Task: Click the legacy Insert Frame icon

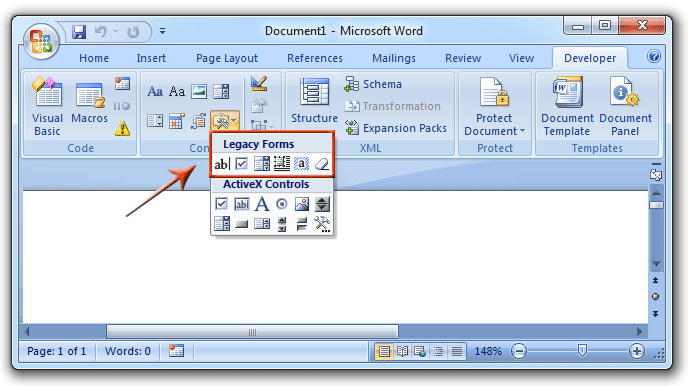Action: tap(282, 164)
